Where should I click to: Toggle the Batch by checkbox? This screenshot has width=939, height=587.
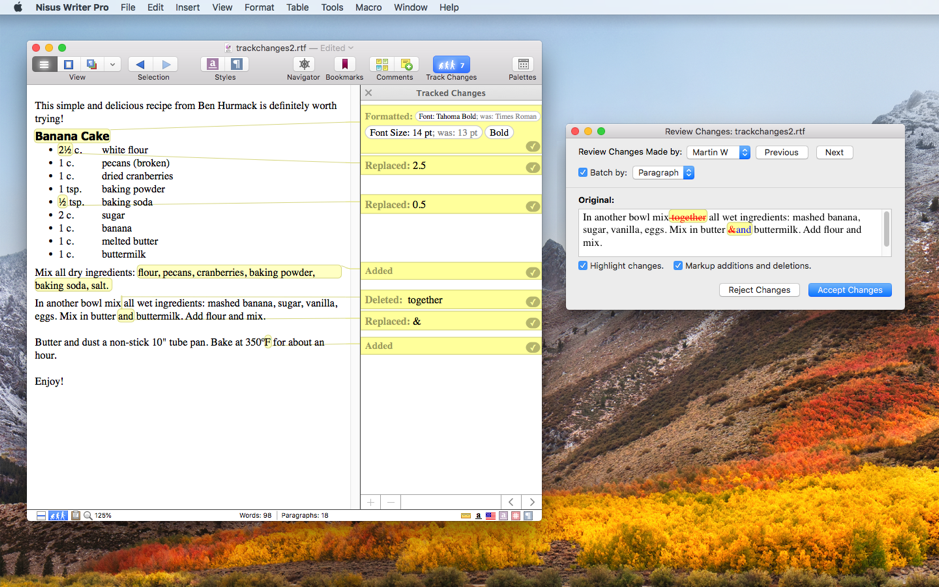pyautogui.click(x=583, y=173)
